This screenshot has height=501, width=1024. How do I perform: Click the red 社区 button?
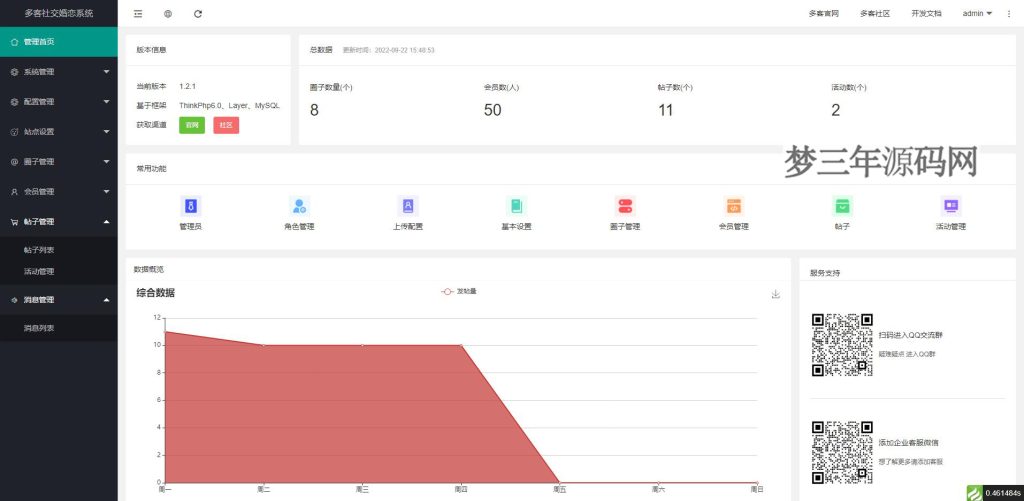click(x=226, y=125)
